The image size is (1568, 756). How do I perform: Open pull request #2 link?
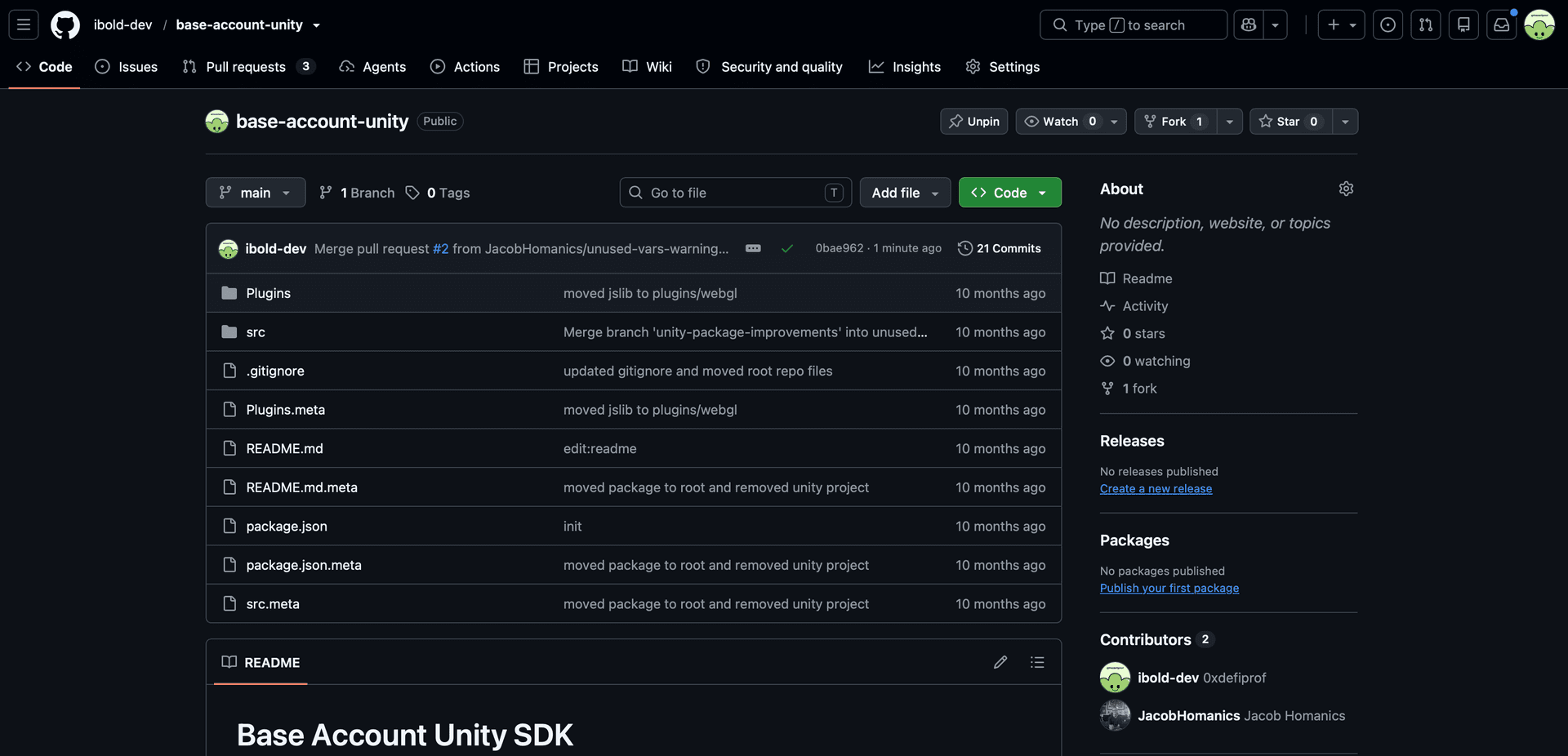tap(440, 248)
